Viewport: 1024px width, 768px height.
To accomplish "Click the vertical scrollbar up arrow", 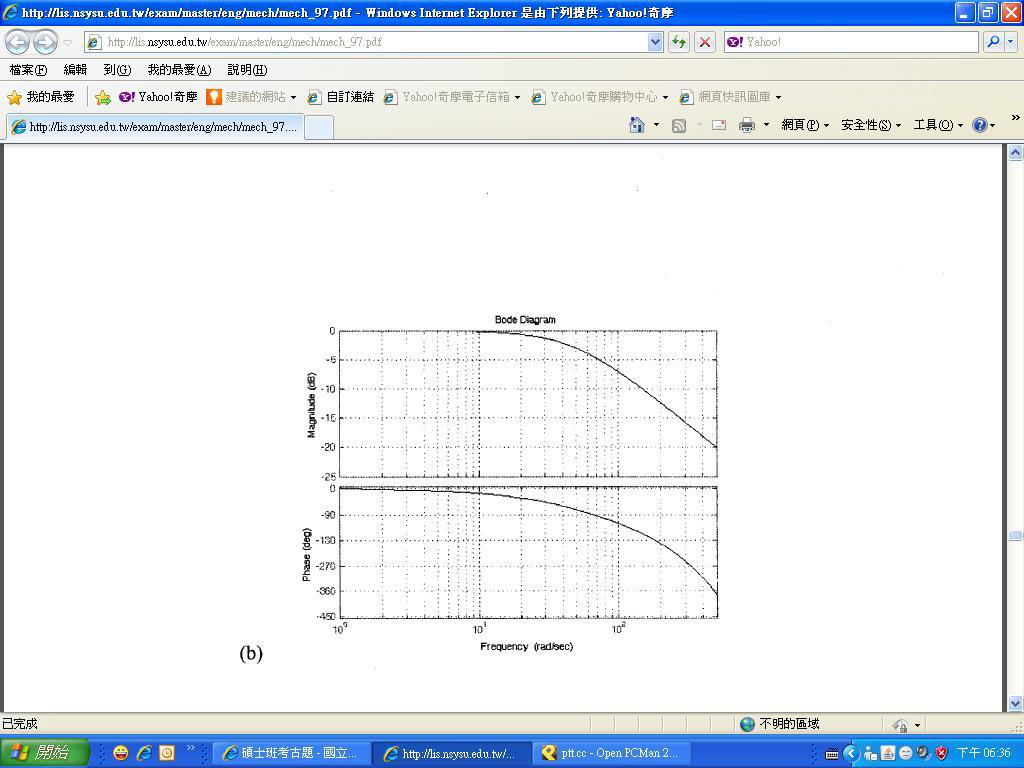I will coord(1015,153).
